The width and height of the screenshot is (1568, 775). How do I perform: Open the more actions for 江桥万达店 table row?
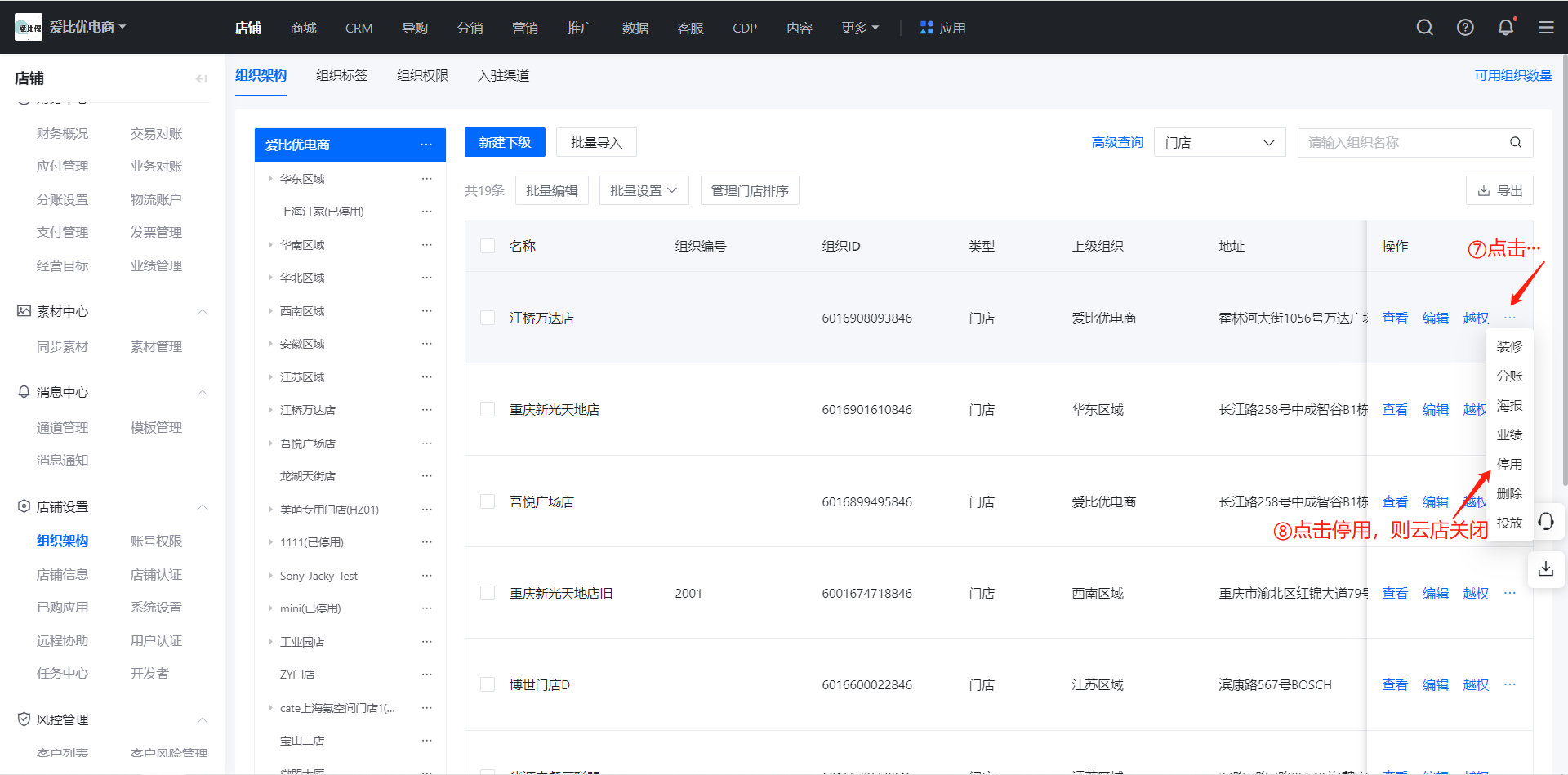(1510, 318)
